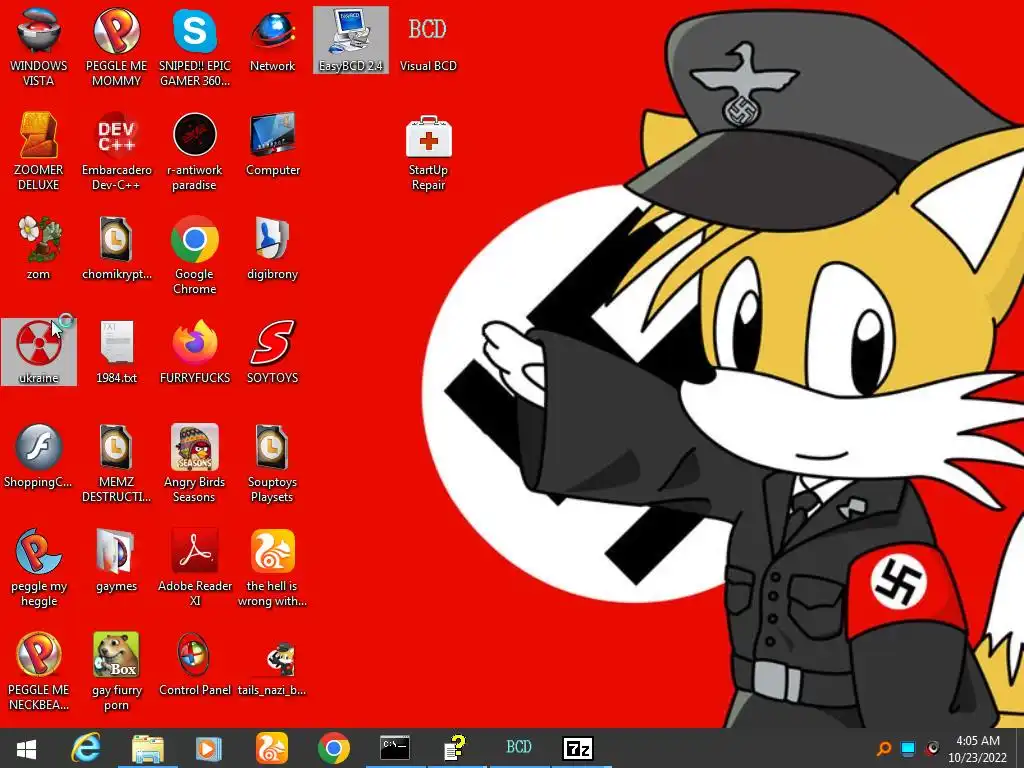Open Visual BCD desktop shortcut
The width and height of the screenshot is (1024, 768).
click(x=428, y=40)
